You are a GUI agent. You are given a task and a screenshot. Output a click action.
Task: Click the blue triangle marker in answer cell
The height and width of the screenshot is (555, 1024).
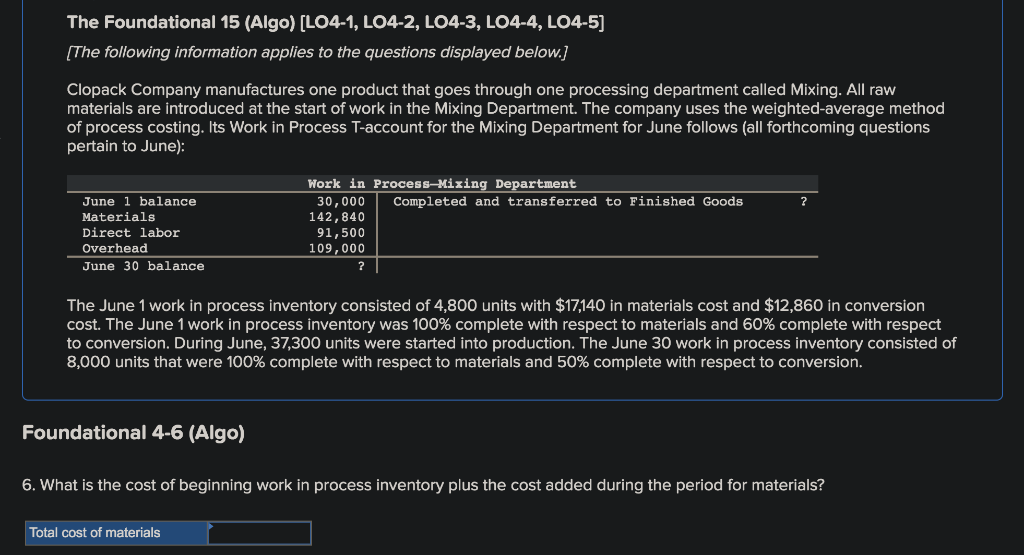[x=211, y=526]
